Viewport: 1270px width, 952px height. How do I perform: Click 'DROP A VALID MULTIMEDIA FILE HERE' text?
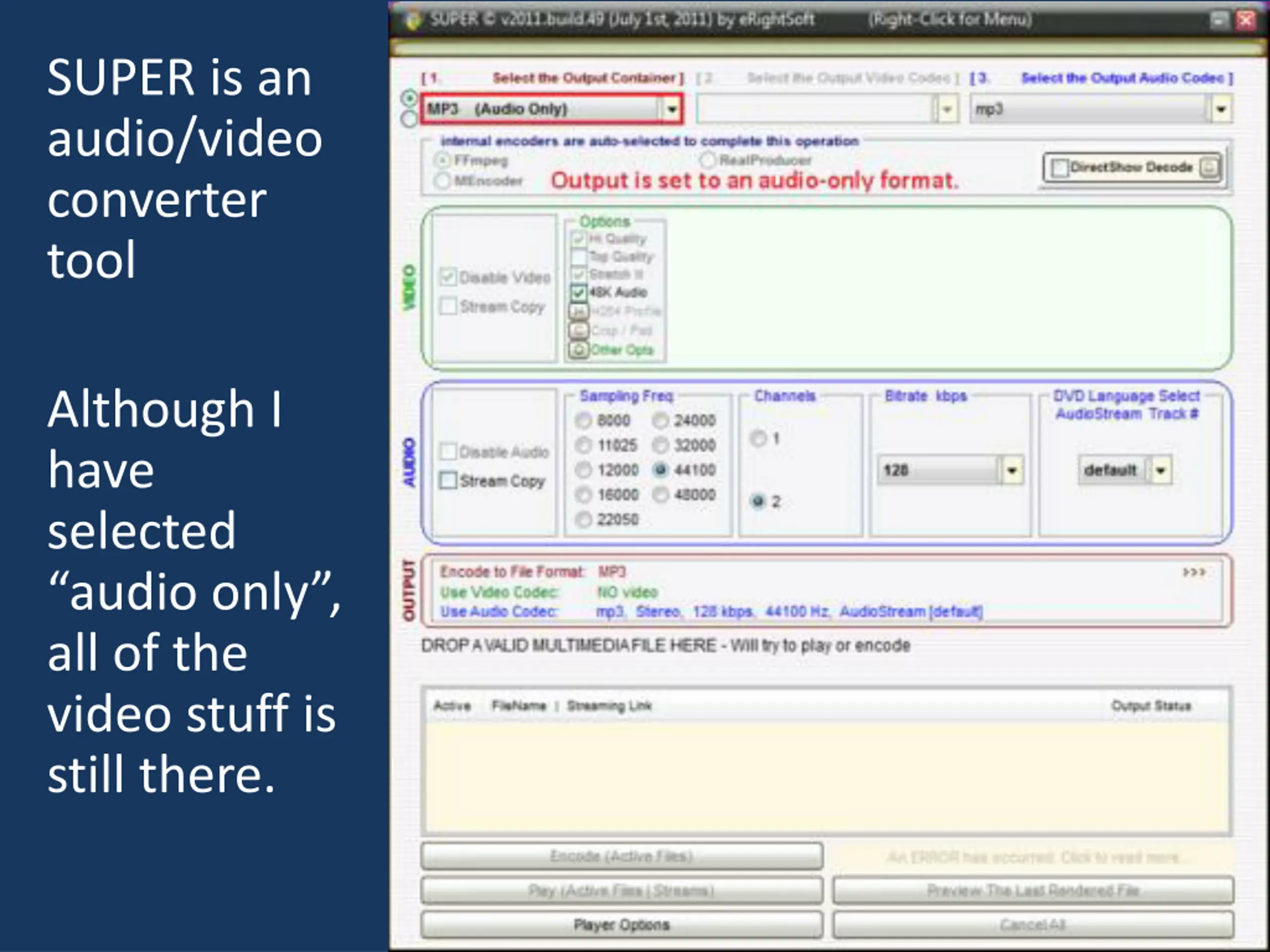pyautogui.click(x=569, y=646)
